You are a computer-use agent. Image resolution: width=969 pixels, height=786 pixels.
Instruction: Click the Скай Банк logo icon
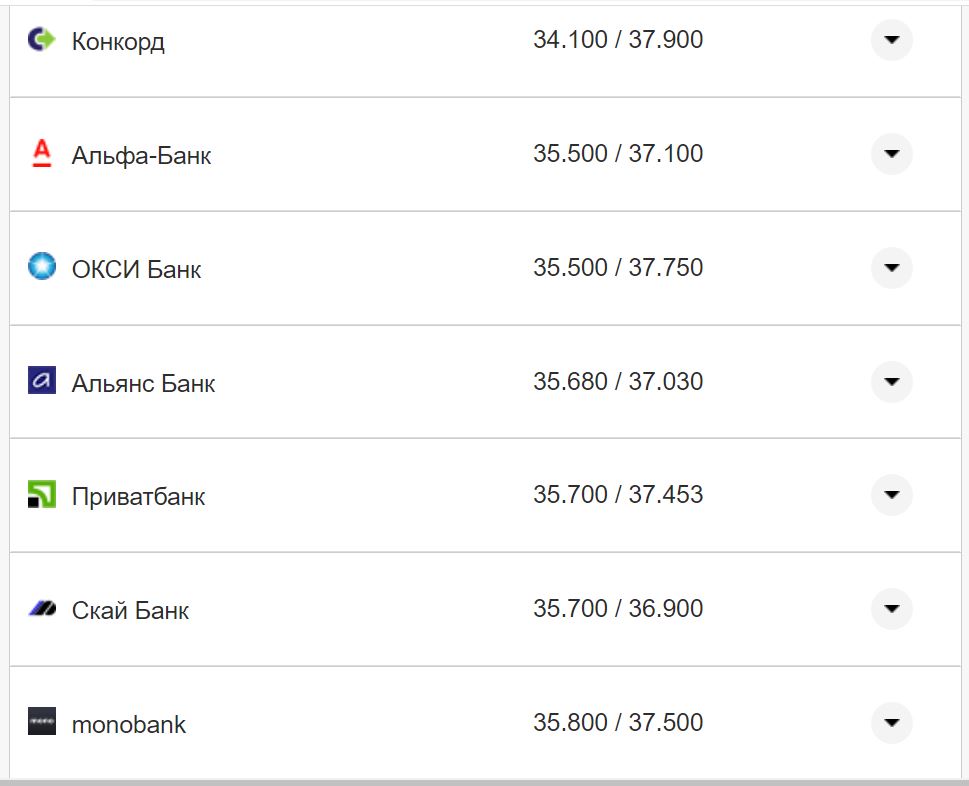pyautogui.click(x=41, y=608)
